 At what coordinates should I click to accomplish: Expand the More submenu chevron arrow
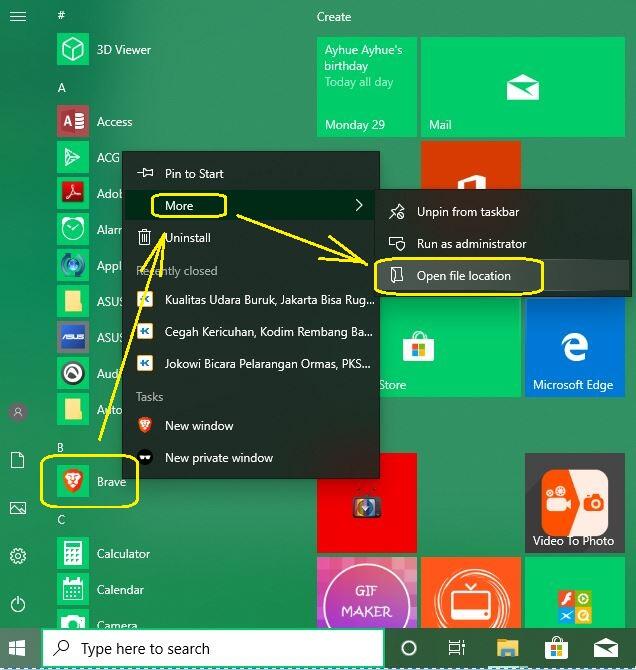point(359,206)
